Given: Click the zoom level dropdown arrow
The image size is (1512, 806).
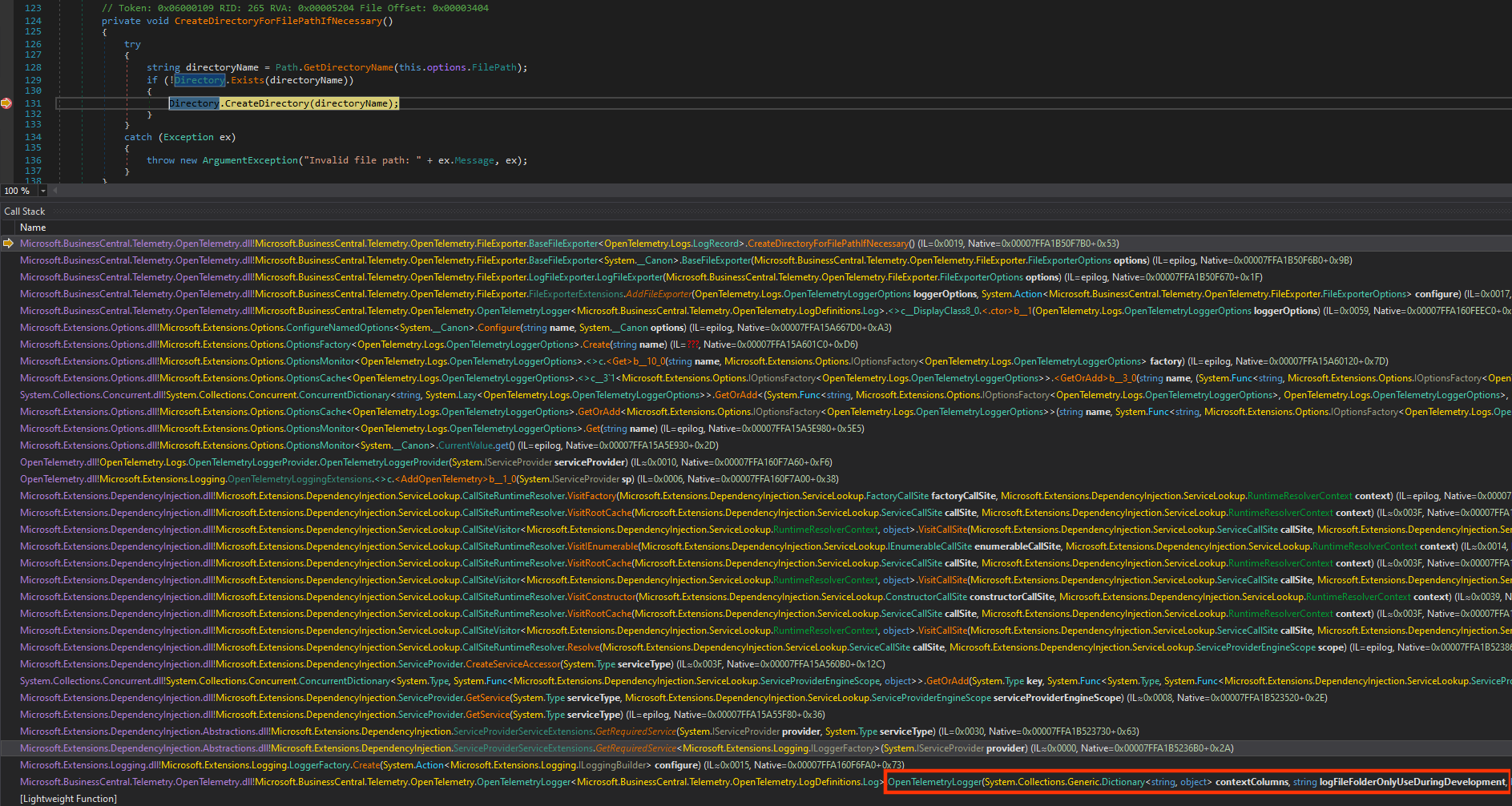Looking at the screenshot, I should tap(42, 191).
